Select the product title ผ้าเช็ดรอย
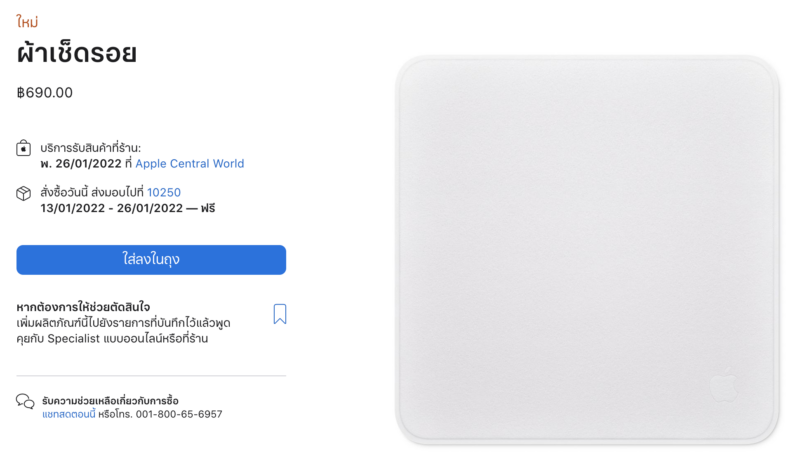 point(77,53)
